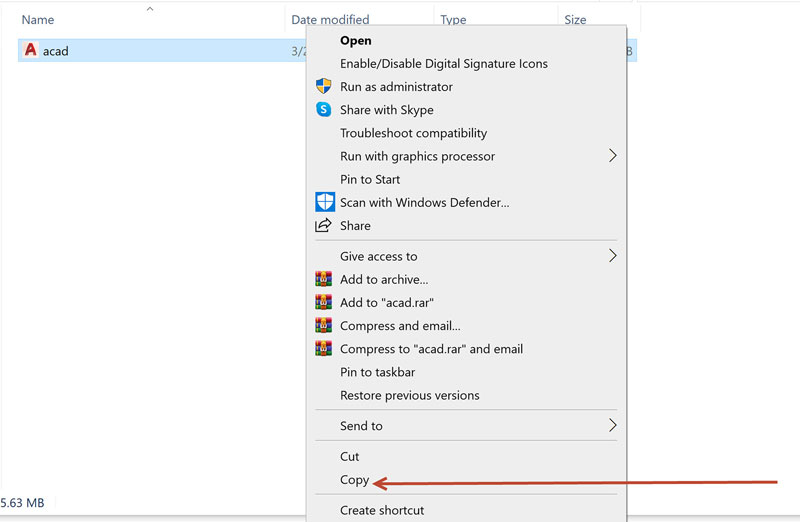This screenshot has height=522, width=800.
Task: Sort by the Date modified column header
Action: point(330,19)
